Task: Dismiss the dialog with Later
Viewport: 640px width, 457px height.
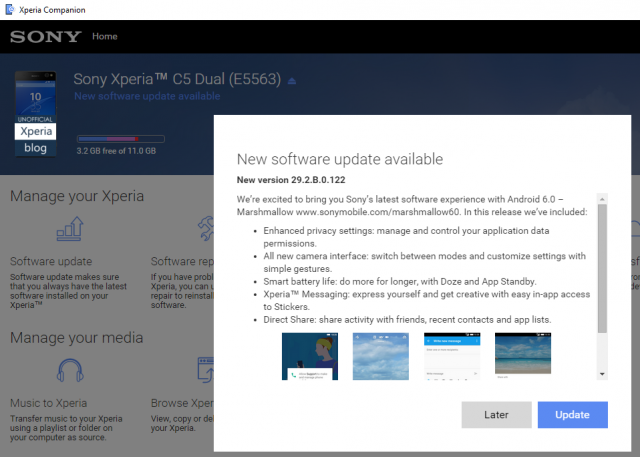Action: [496, 415]
